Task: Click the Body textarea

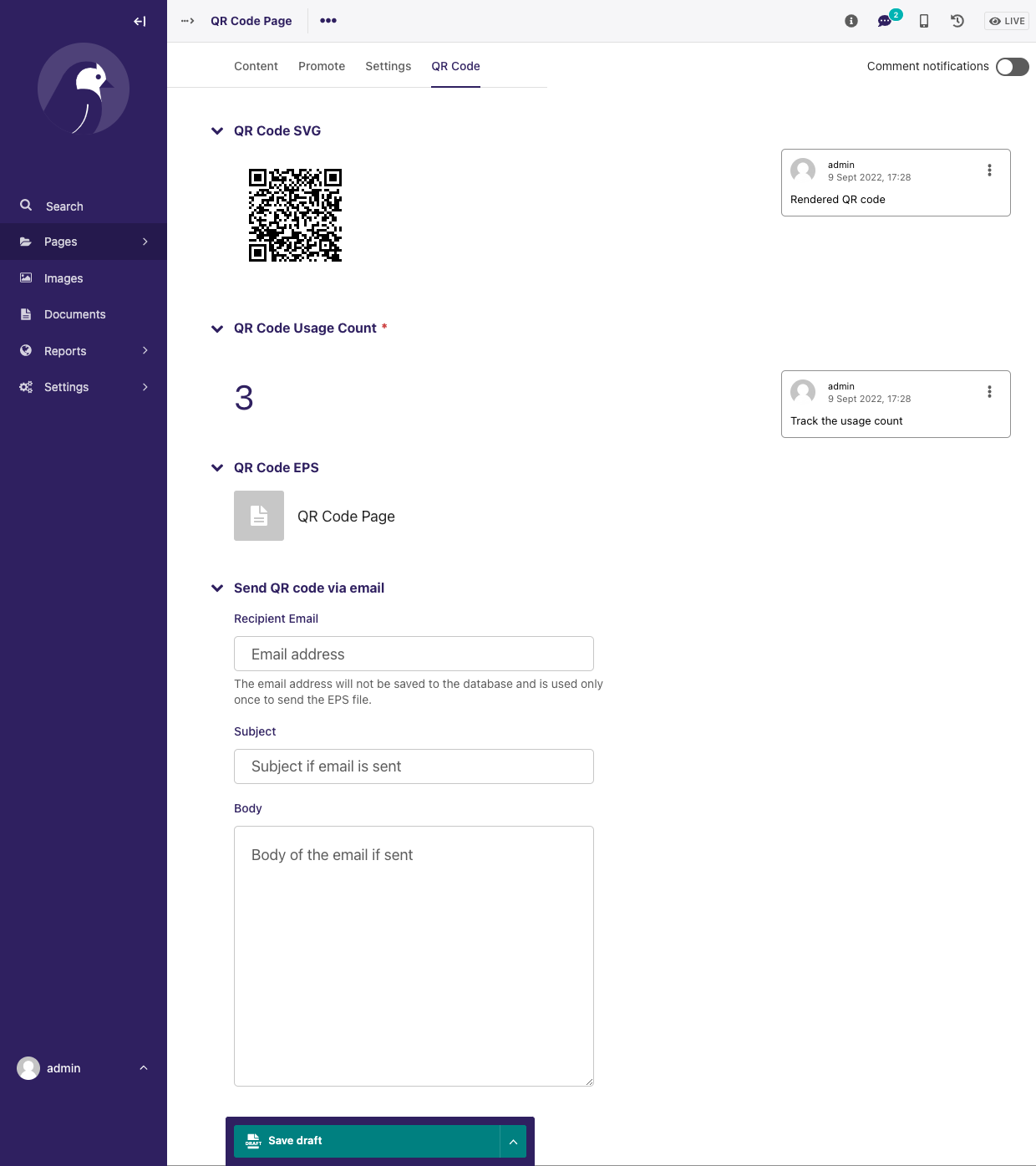Action: pyautogui.click(x=414, y=956)
